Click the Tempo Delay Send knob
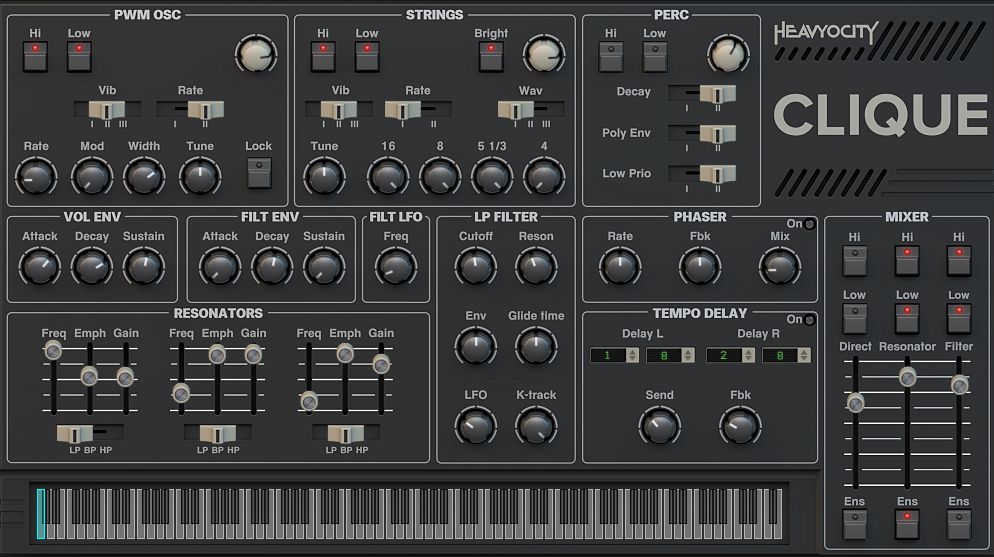The image size is (994, 557). [x=659, y=426]
